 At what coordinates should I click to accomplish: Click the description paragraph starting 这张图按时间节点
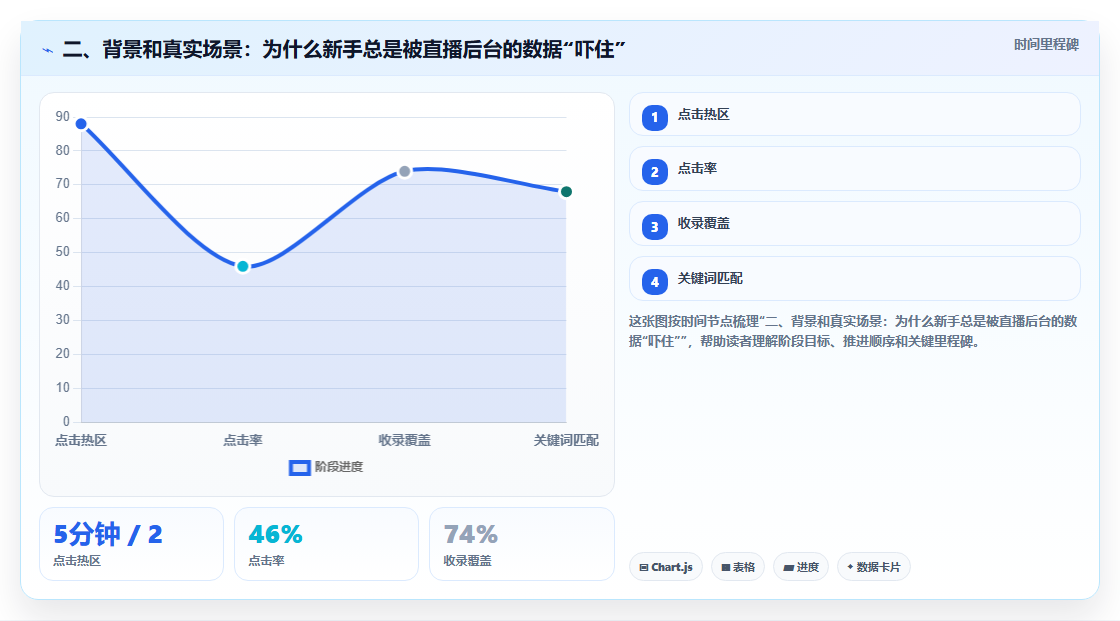853,332
